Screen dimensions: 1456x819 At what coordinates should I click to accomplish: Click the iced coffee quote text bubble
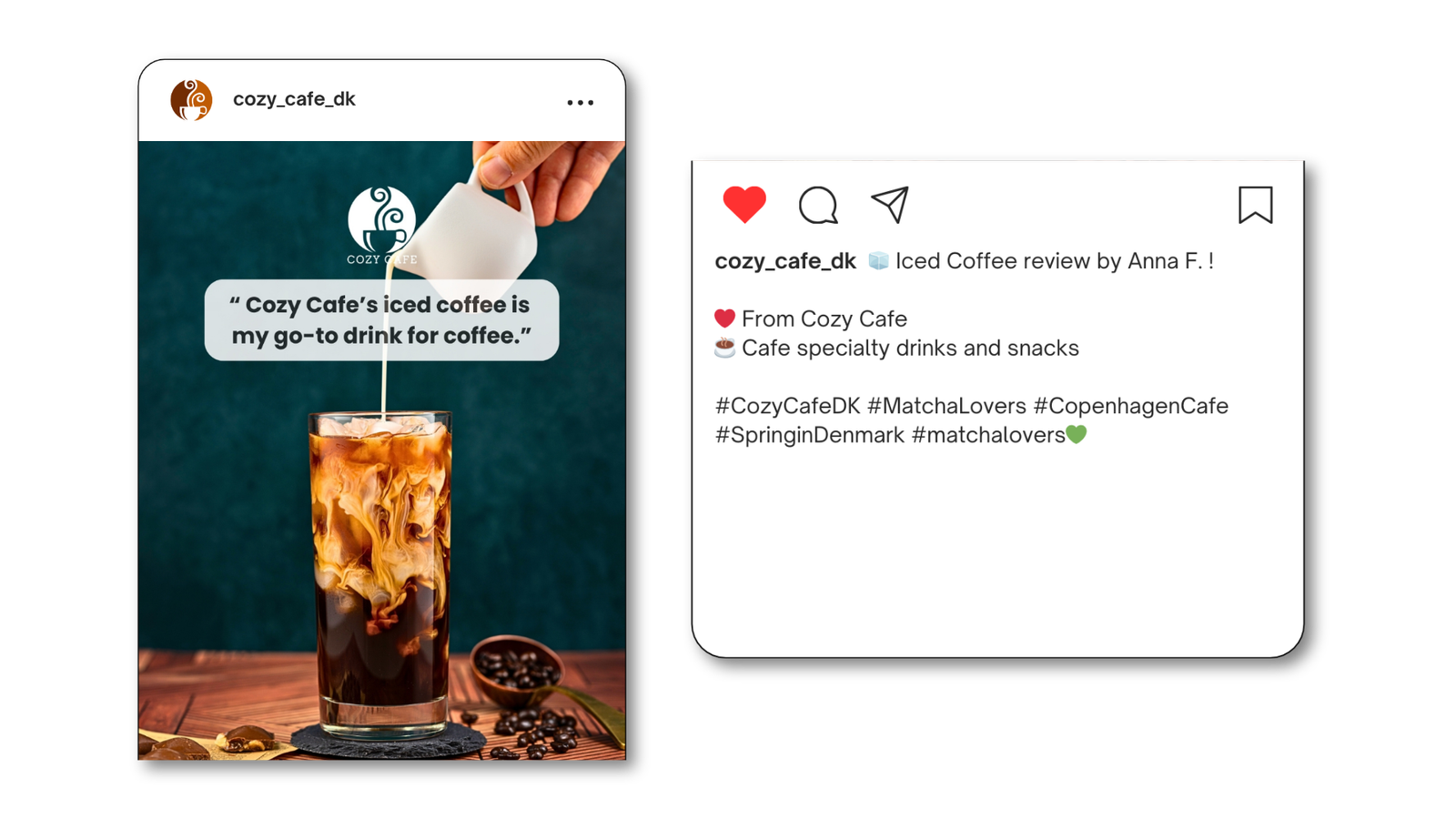(x=381, y=320)
